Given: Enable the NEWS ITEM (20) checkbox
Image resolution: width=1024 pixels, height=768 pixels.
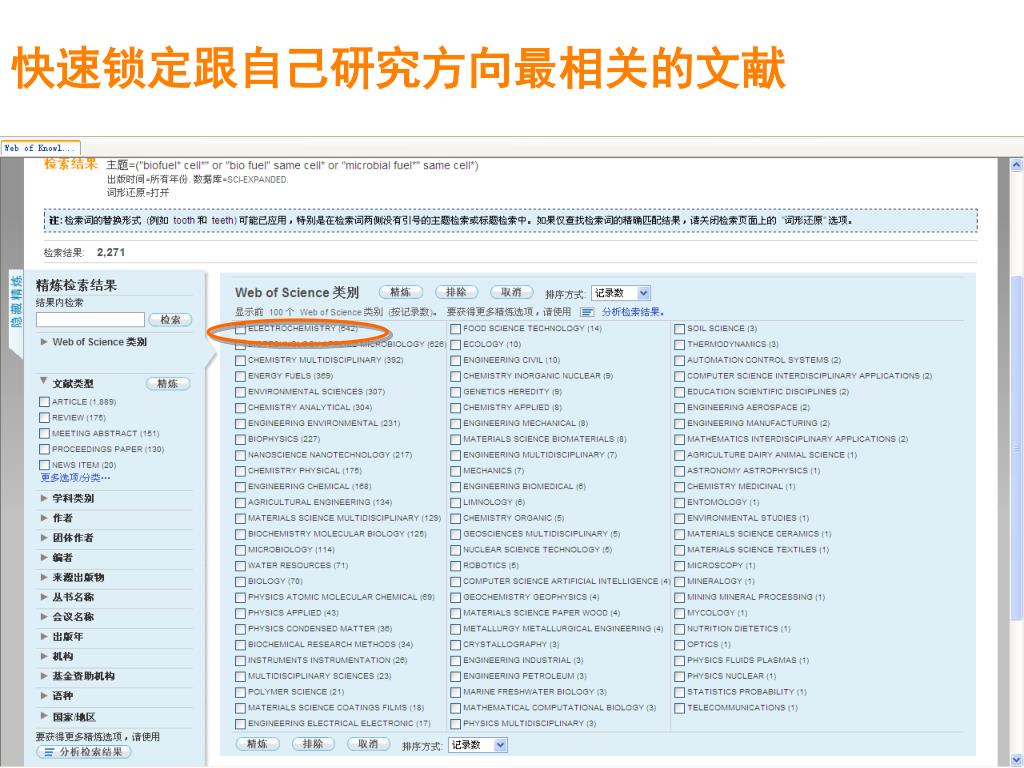Looking at the screenshot, I should pos(44,465).
